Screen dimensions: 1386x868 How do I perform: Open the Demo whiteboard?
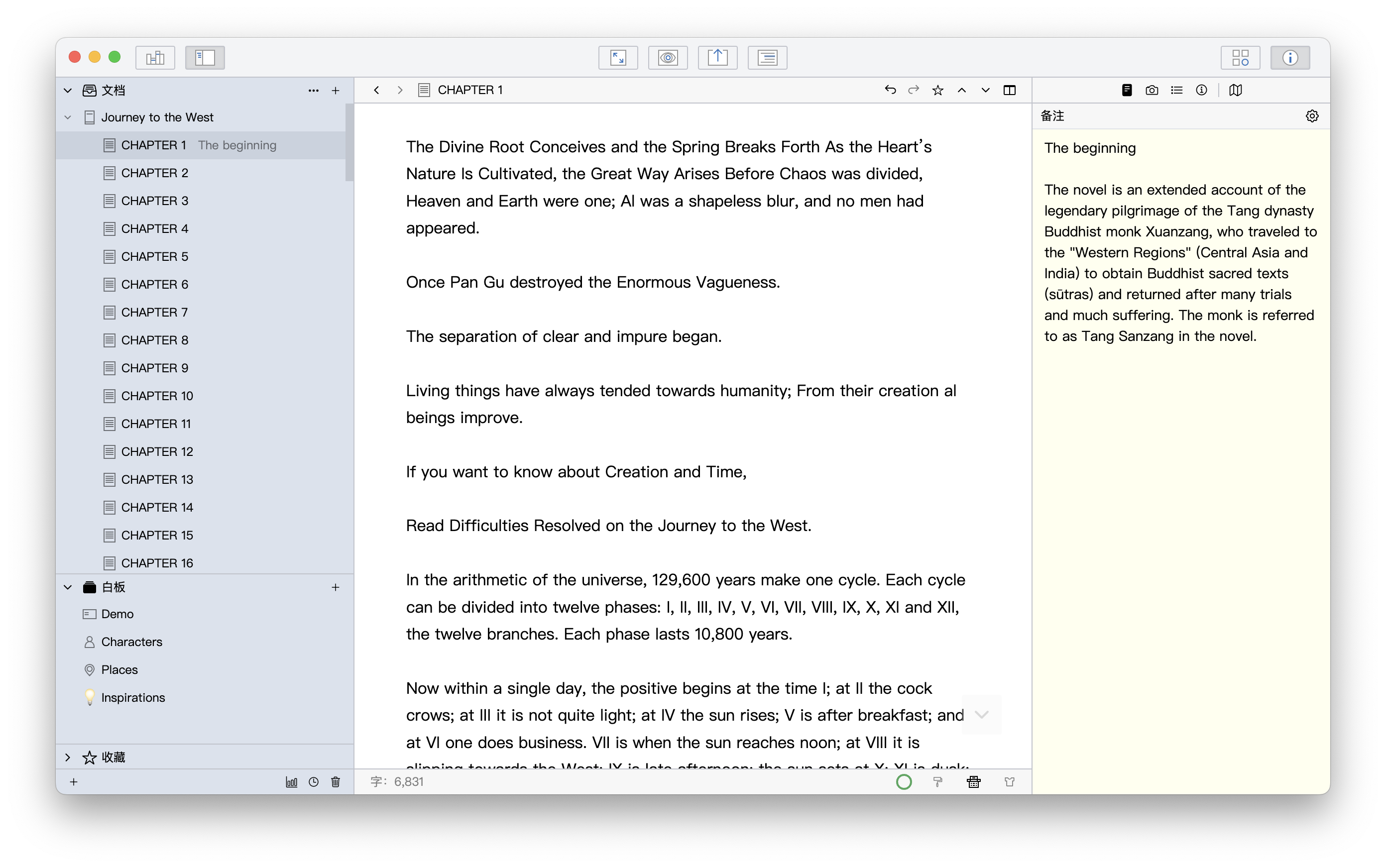pos(205,614)
